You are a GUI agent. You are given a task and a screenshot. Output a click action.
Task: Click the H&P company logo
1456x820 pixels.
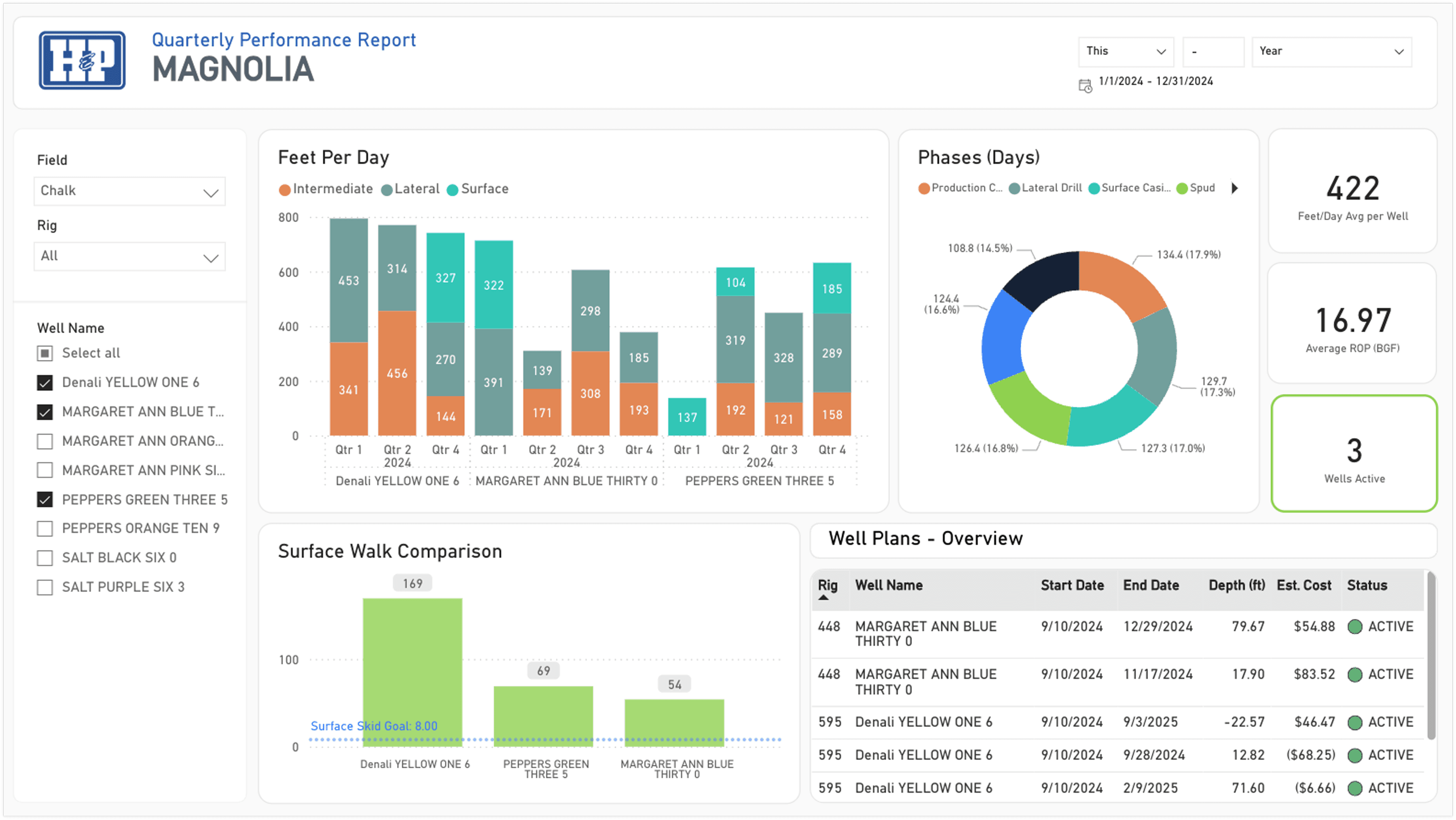[82, 60]
